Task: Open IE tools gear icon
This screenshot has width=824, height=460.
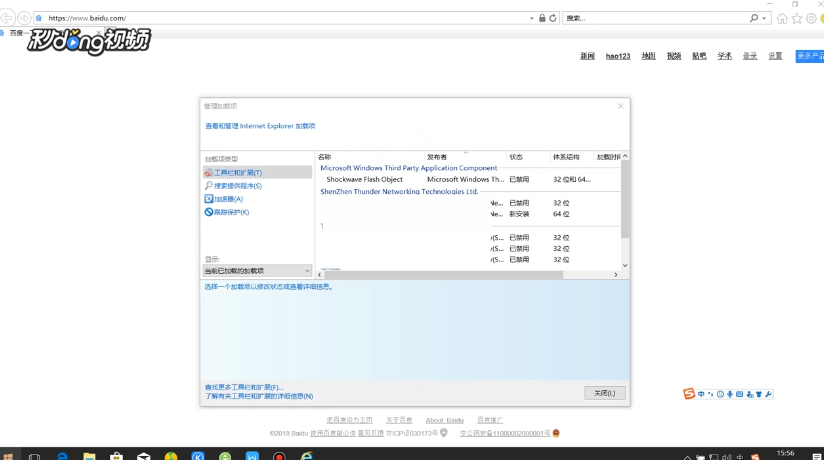Action: 811,18
